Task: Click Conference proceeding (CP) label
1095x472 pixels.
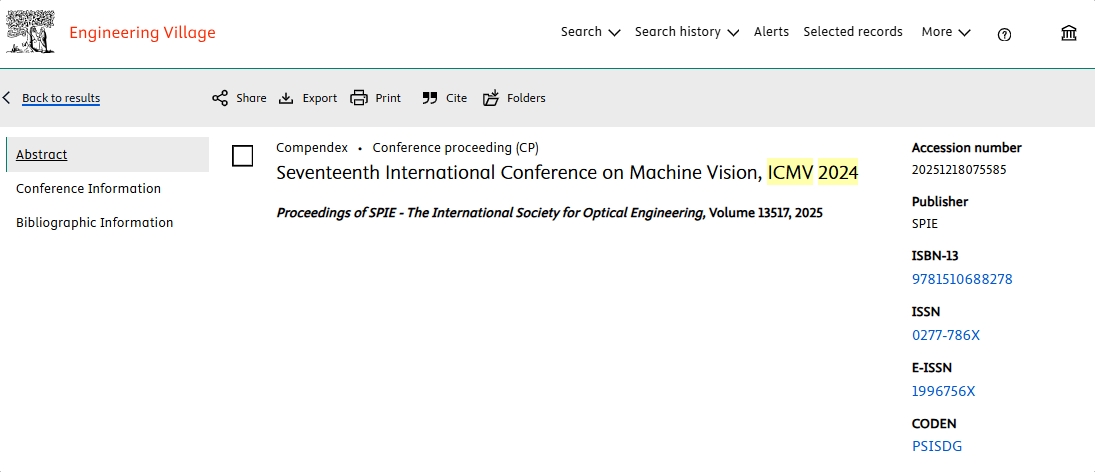Action: [x=455, y=148]
